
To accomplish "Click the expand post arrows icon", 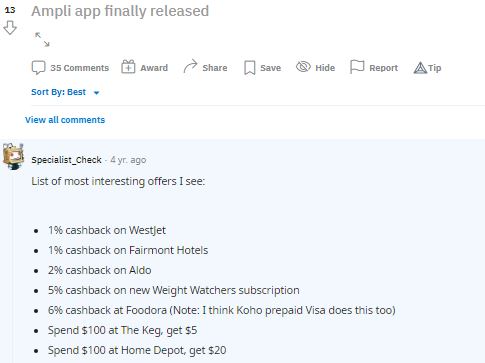I will tap(42, 39).
